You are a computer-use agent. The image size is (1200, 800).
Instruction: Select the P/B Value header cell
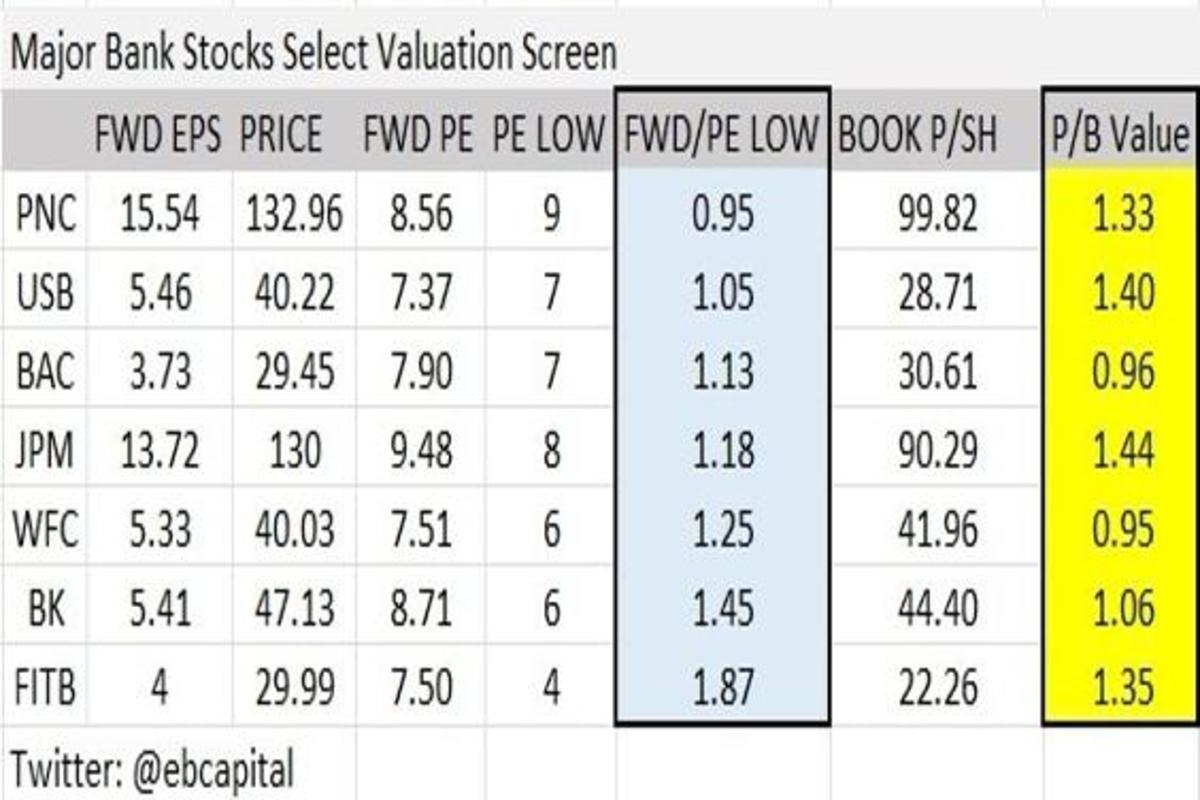1120,135
